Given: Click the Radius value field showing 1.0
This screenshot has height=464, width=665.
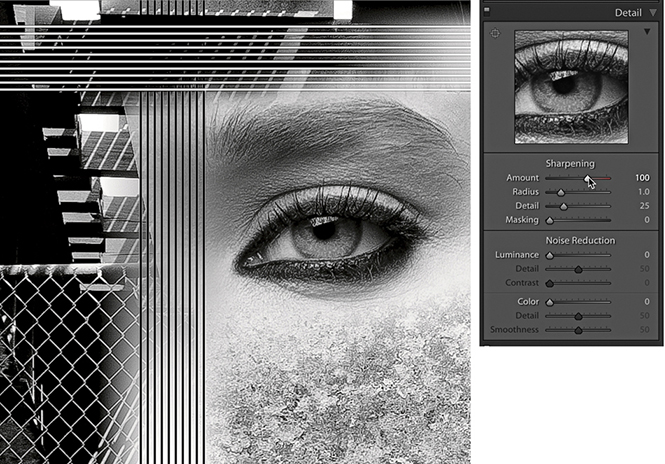Looking at the screenshot, I should click(x=644, y=192).
